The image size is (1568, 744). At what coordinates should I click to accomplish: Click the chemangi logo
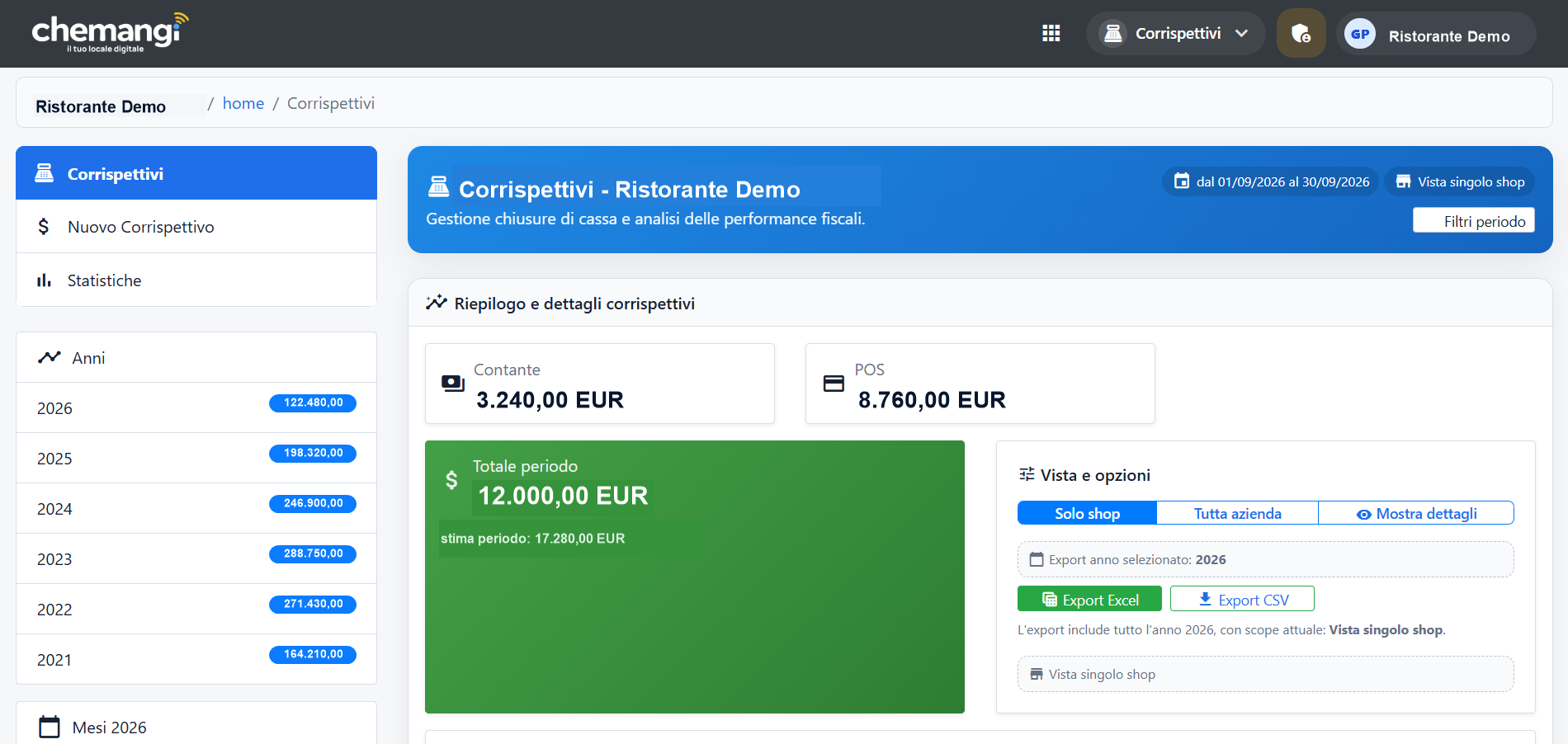[x=111, y=33]
